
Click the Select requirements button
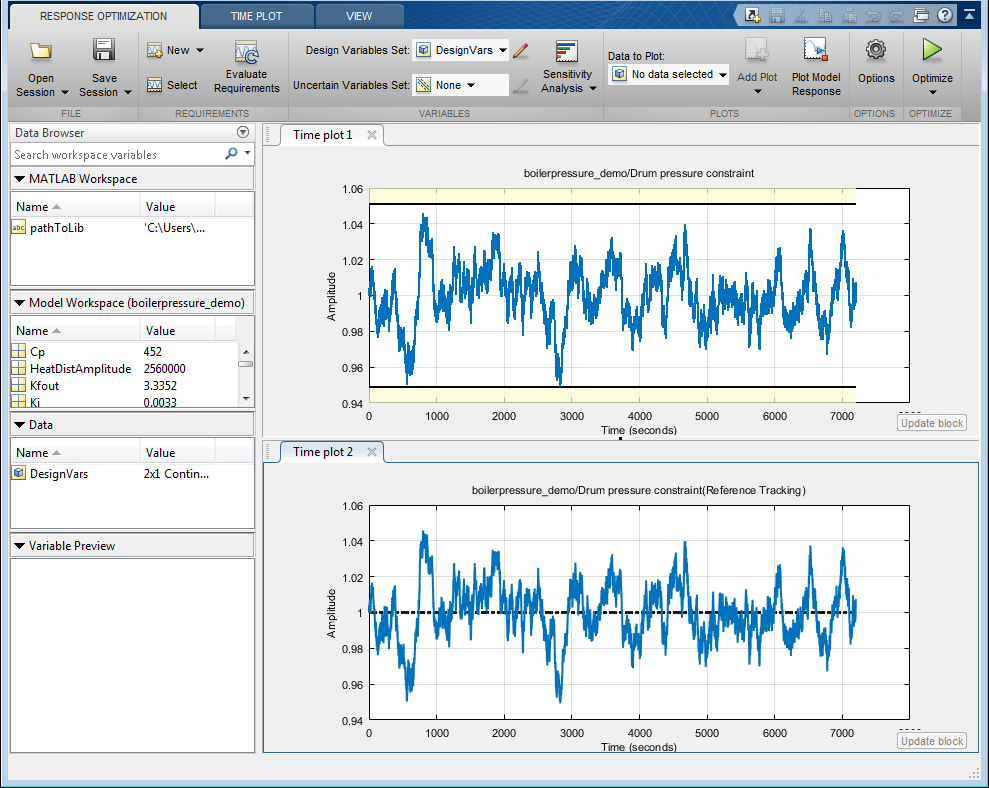[172, 85]
